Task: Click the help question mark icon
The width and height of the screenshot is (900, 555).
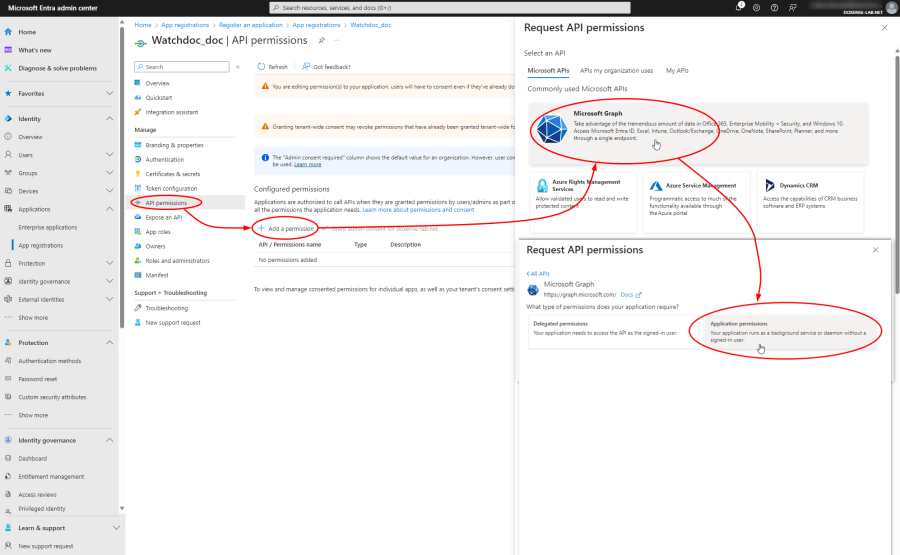Action: [774, 7]
